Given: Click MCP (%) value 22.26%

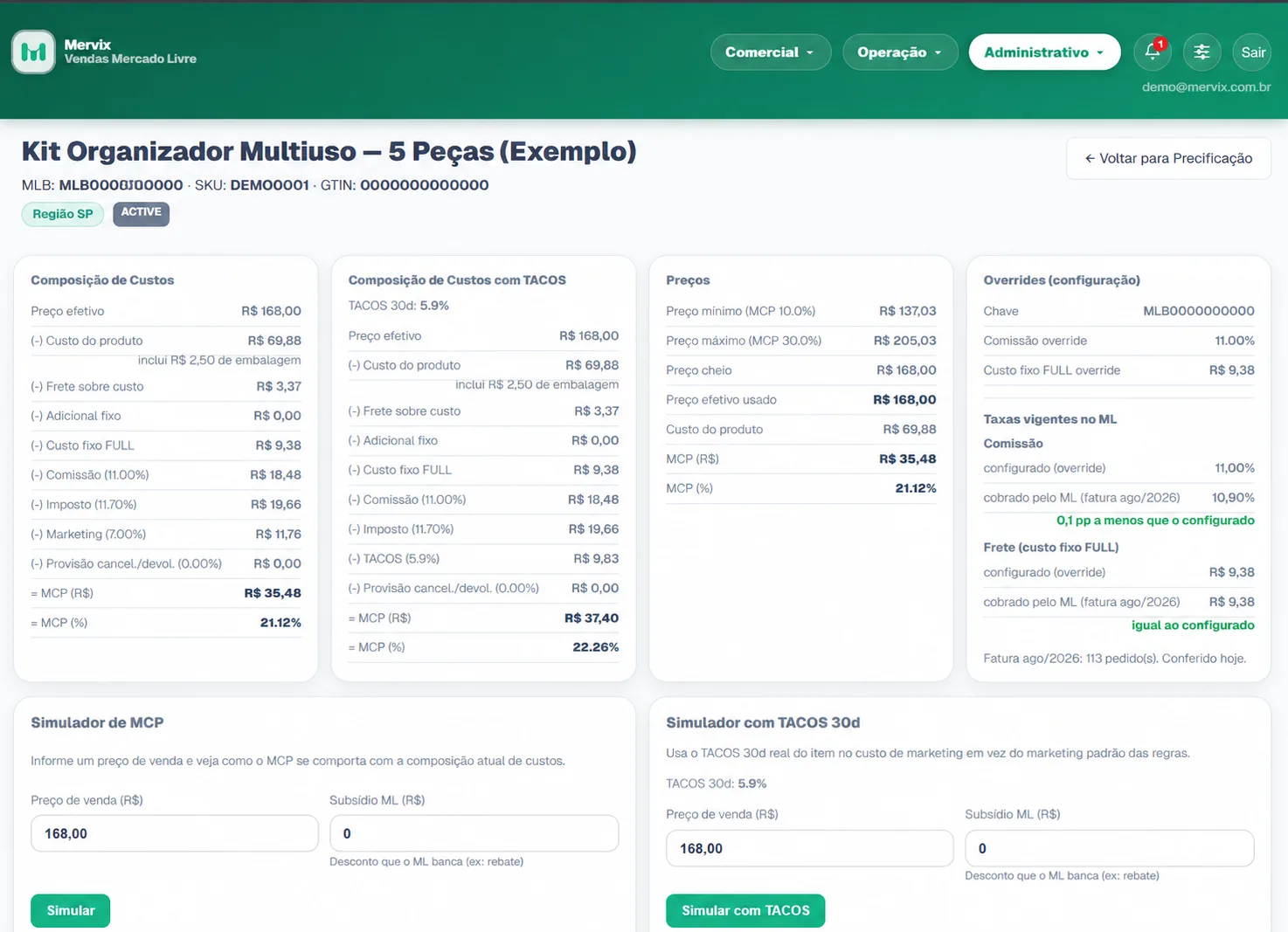Looking at the screenshot, I should [596, 647].
